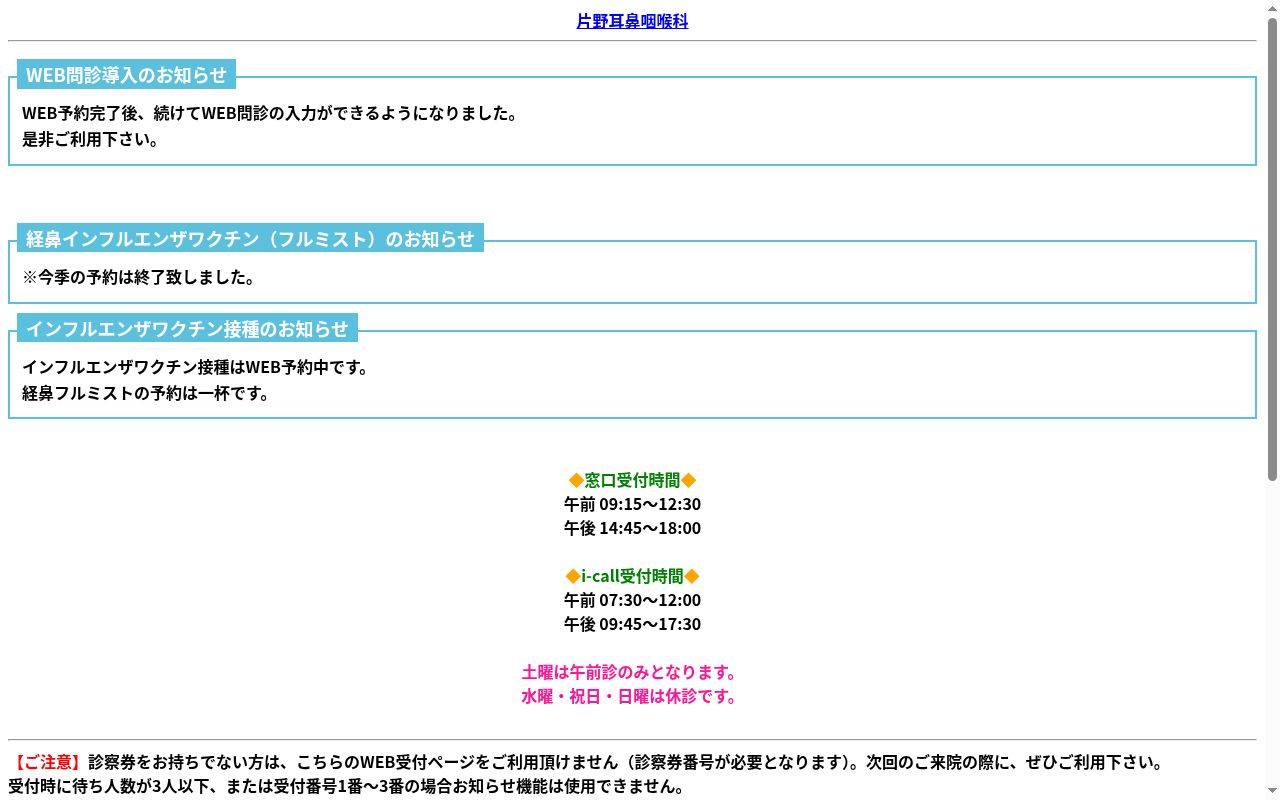
Task: Click the インフルエンザワクチン接種のお知らせ heading
Action: coord(187,329)
